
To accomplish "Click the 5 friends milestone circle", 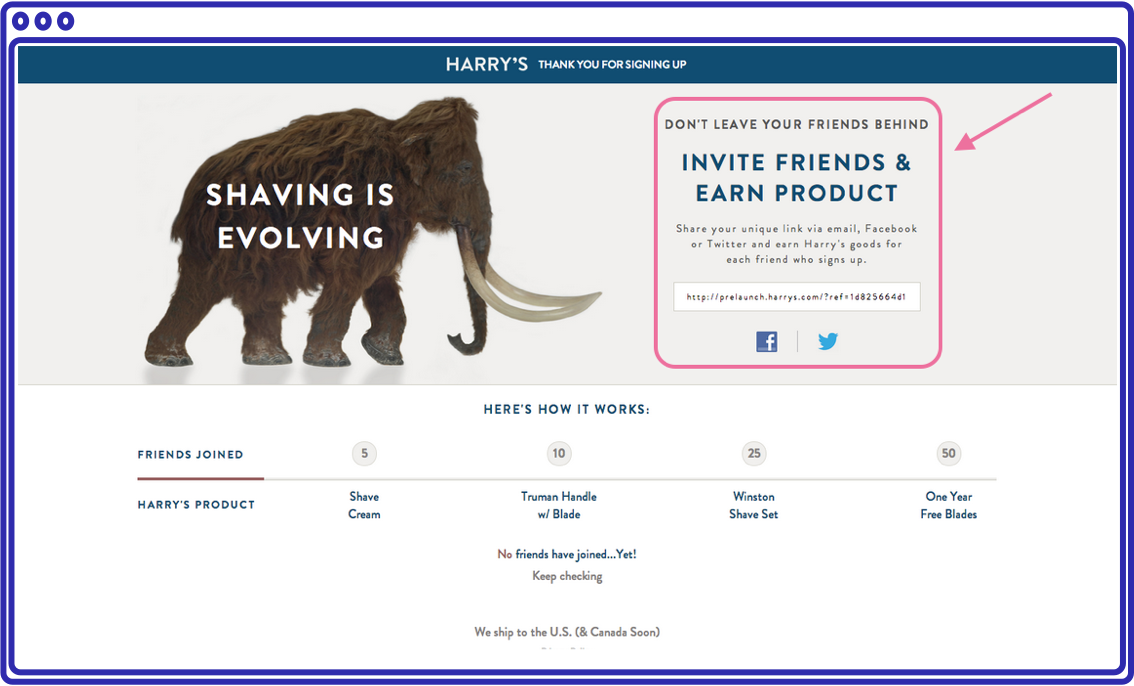I will click(x=364, y=453).
